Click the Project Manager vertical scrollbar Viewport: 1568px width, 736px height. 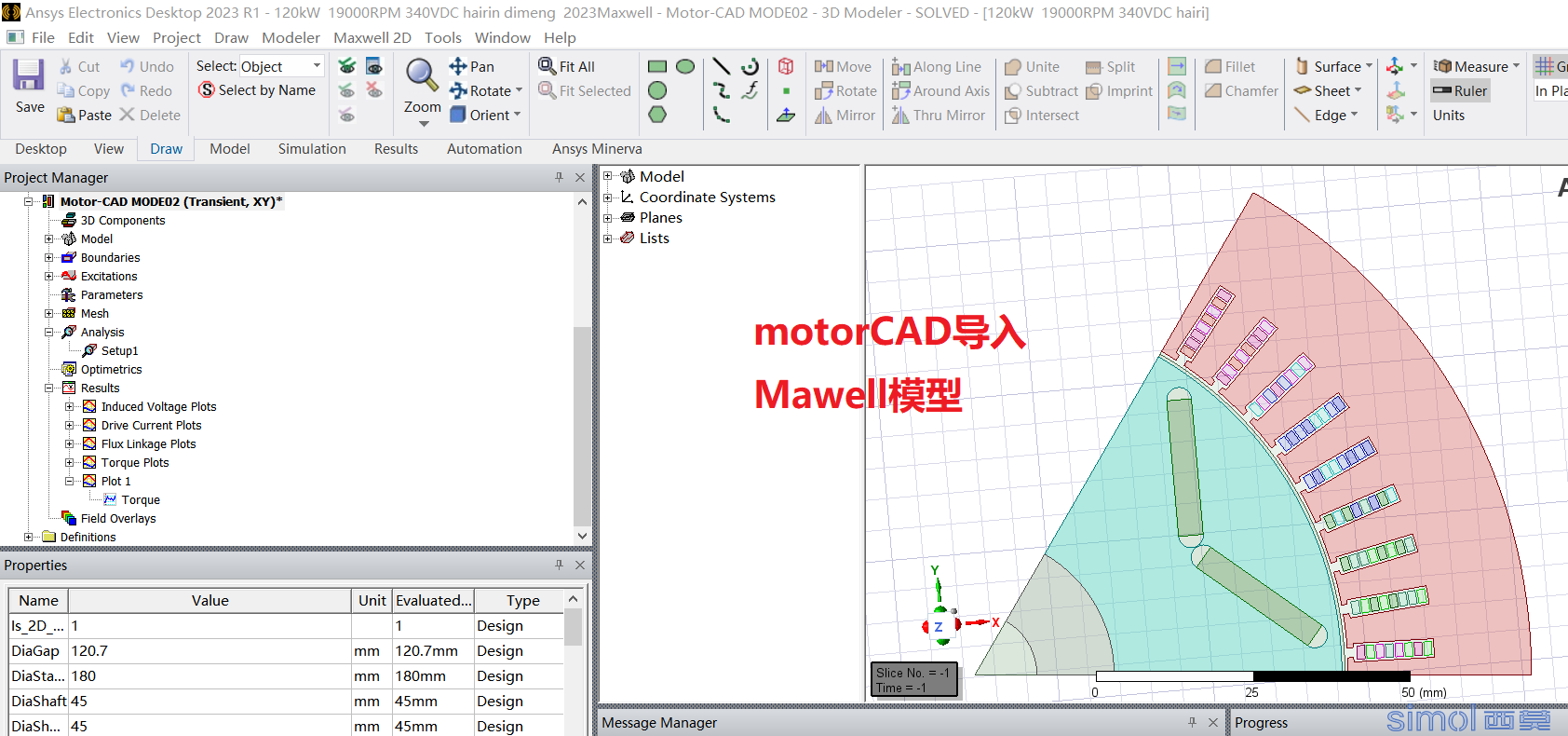582,369
